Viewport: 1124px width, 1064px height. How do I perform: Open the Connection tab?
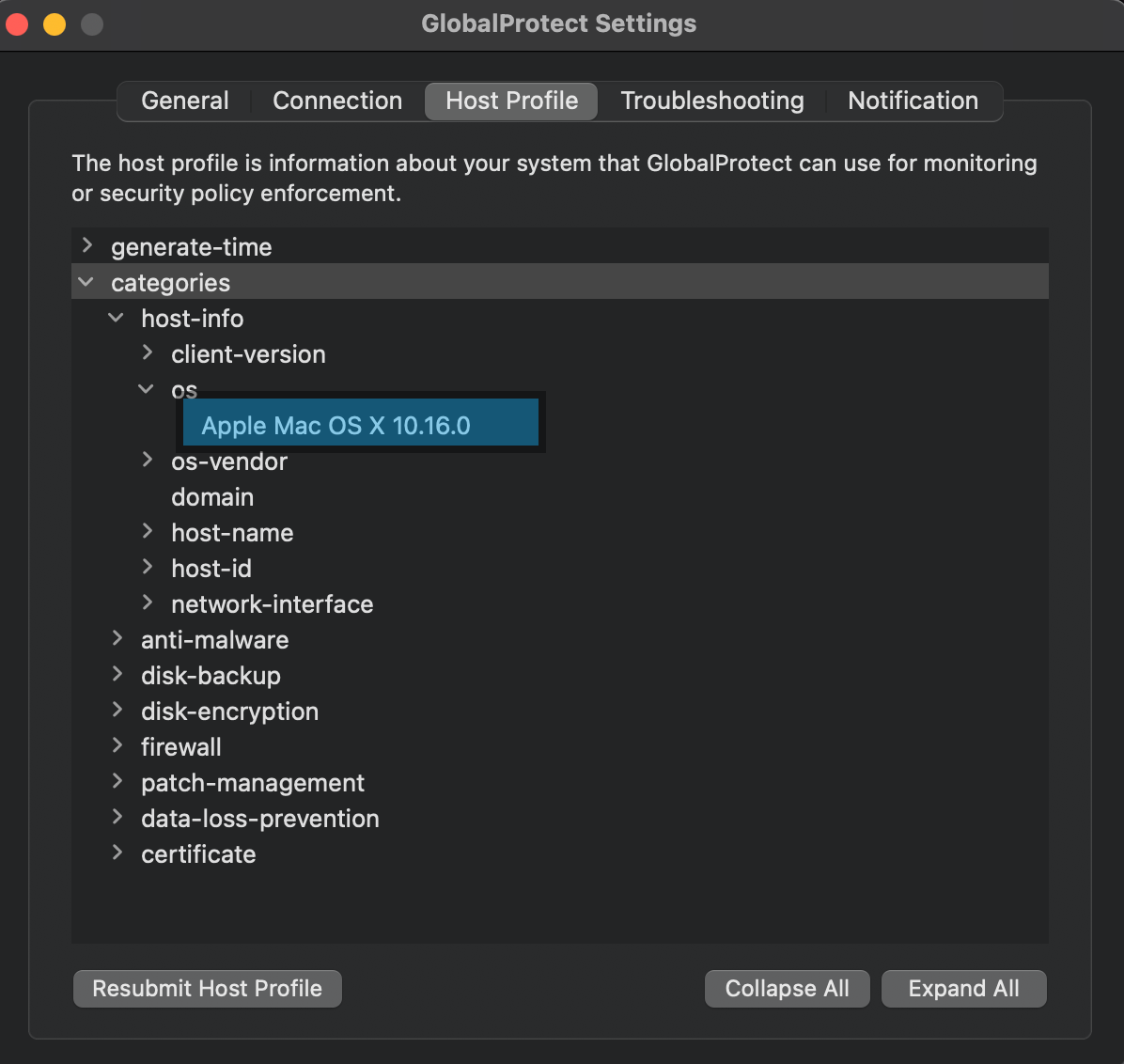(336, 101)
